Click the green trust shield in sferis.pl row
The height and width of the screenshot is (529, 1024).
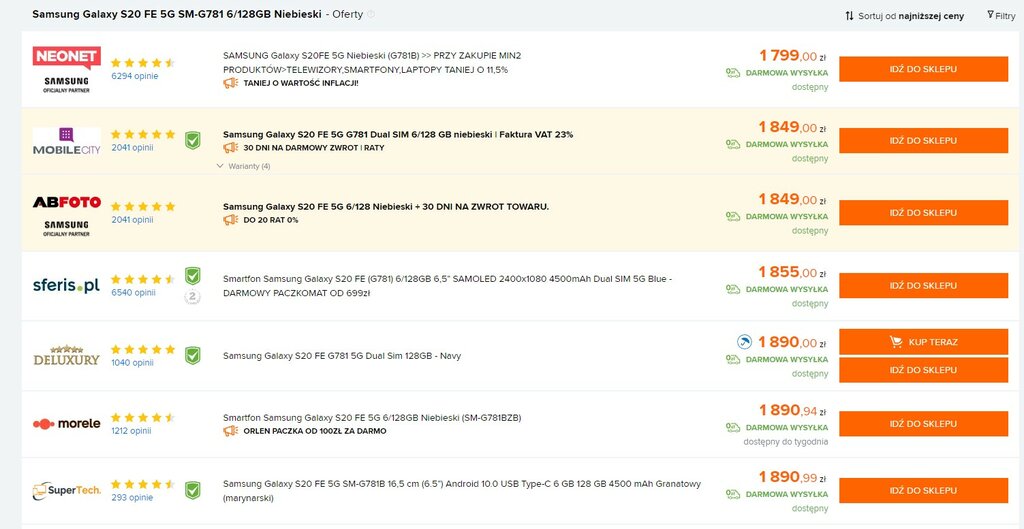click(x=192, y=276)
